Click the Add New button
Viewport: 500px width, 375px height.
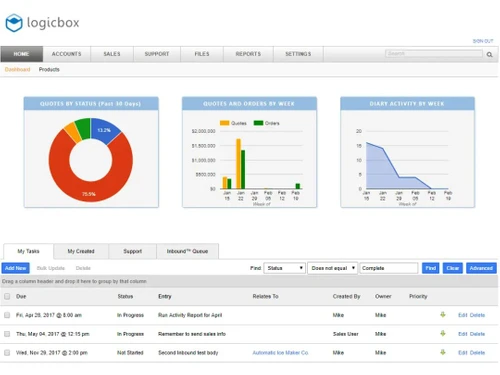pyautogui.click(x=15, y=268)
